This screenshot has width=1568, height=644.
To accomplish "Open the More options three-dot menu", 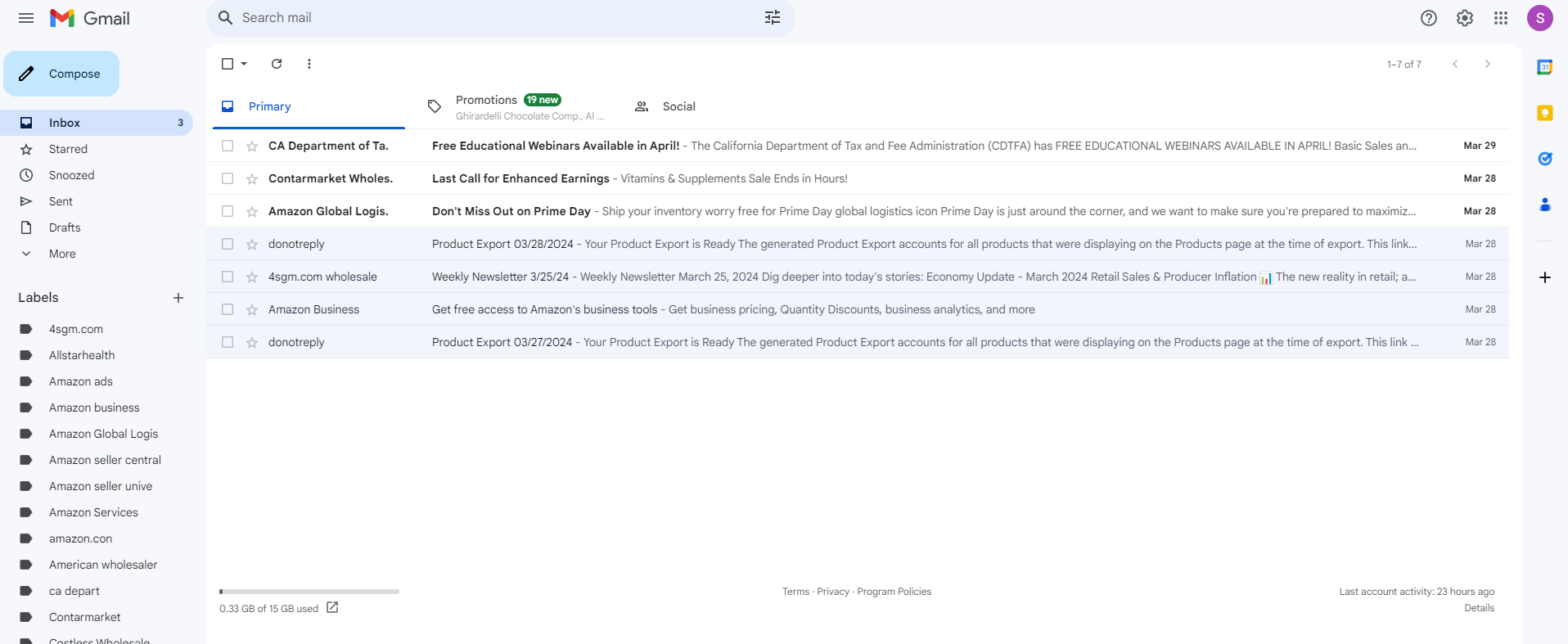I will [309, 64].
